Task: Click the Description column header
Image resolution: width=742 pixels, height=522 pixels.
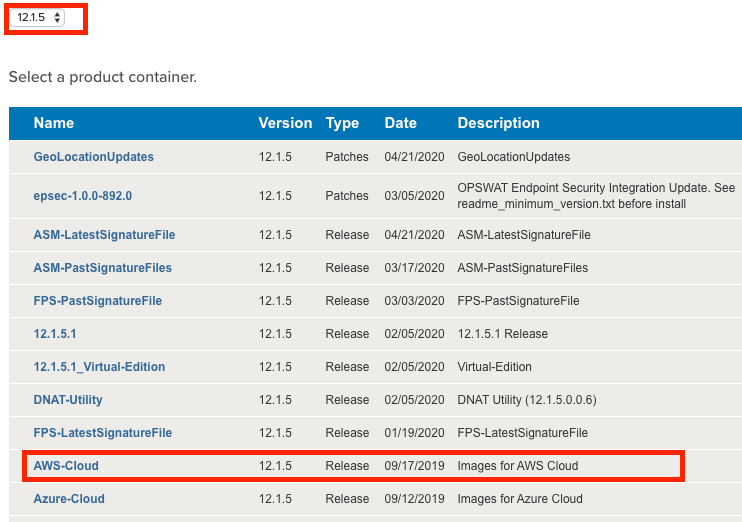Action: pyautogui.click(x=498, y=123)
